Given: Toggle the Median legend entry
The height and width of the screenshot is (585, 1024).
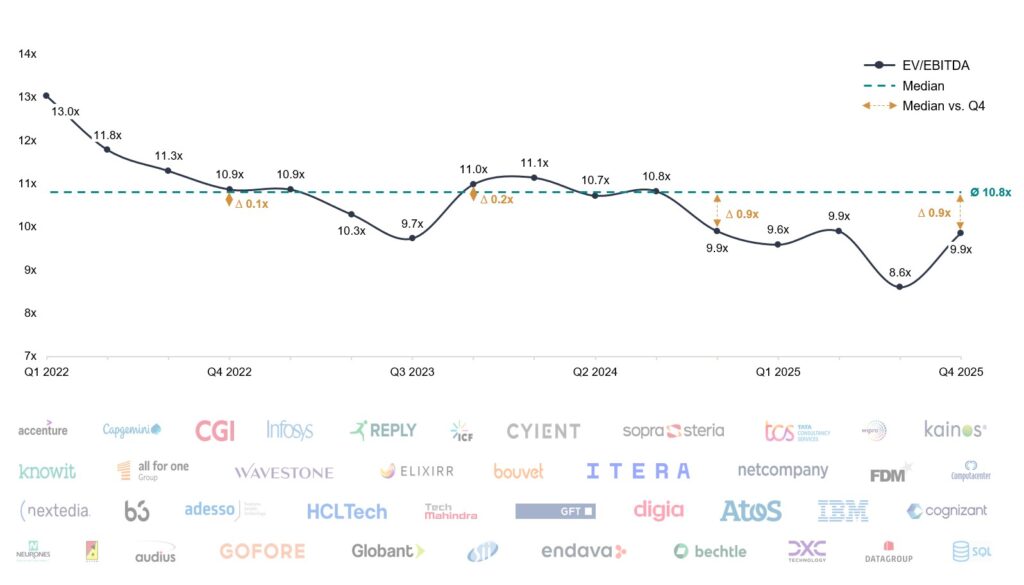Looking at the screenshot, I should [922, 86].
